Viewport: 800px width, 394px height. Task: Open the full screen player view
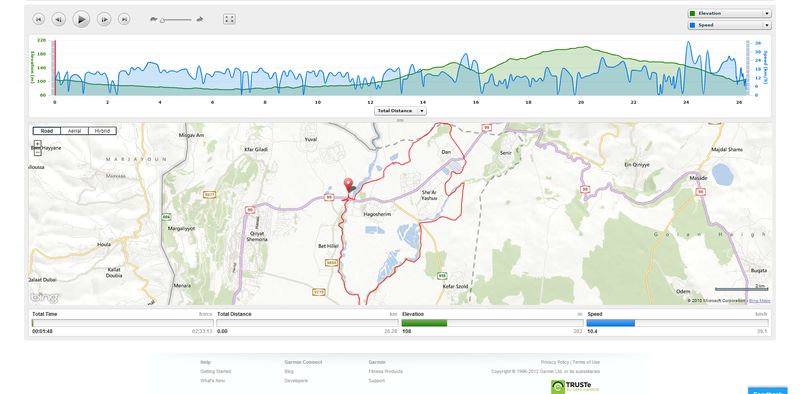230,19
